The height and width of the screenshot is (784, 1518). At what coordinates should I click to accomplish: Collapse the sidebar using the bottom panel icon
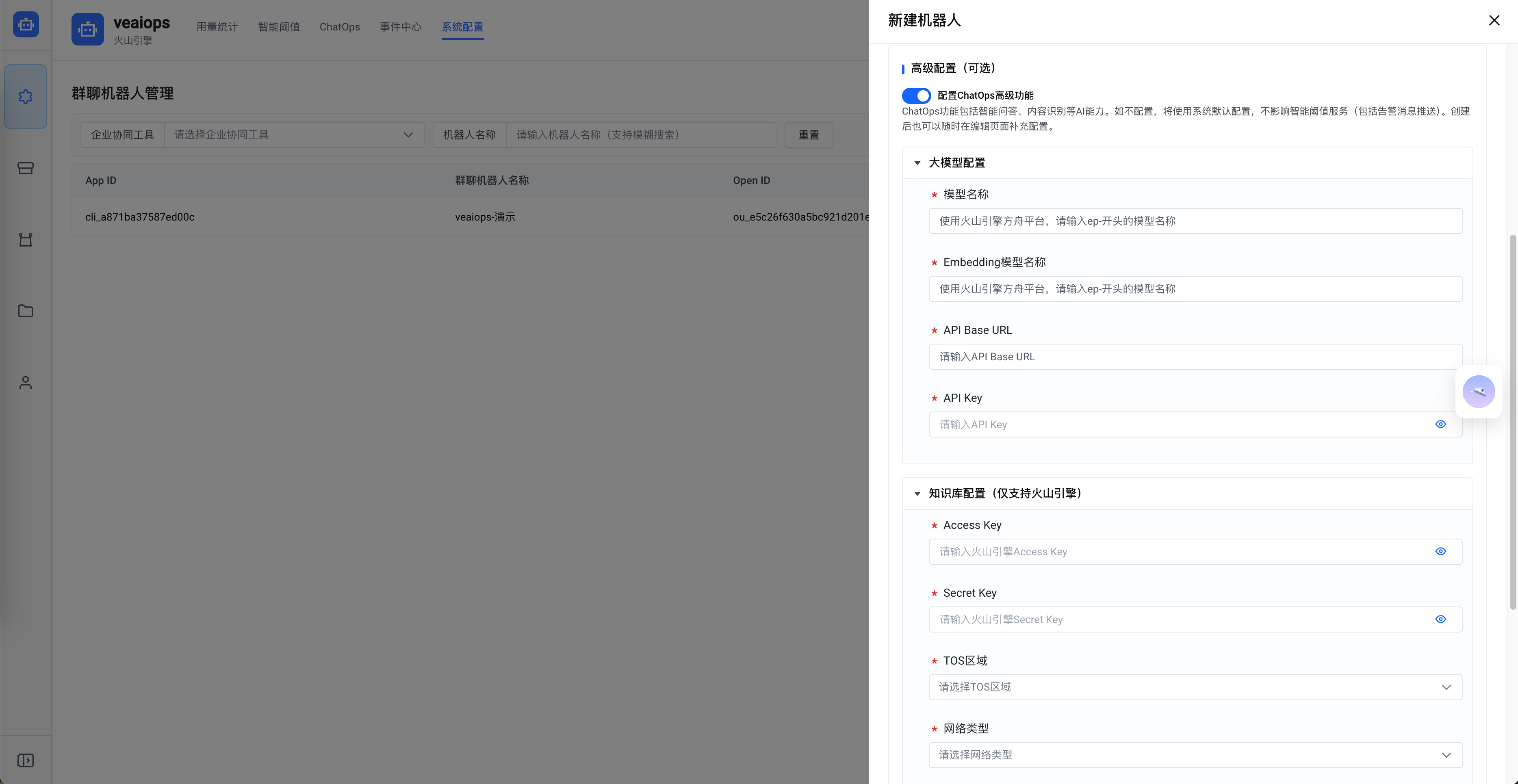point(25,760)
